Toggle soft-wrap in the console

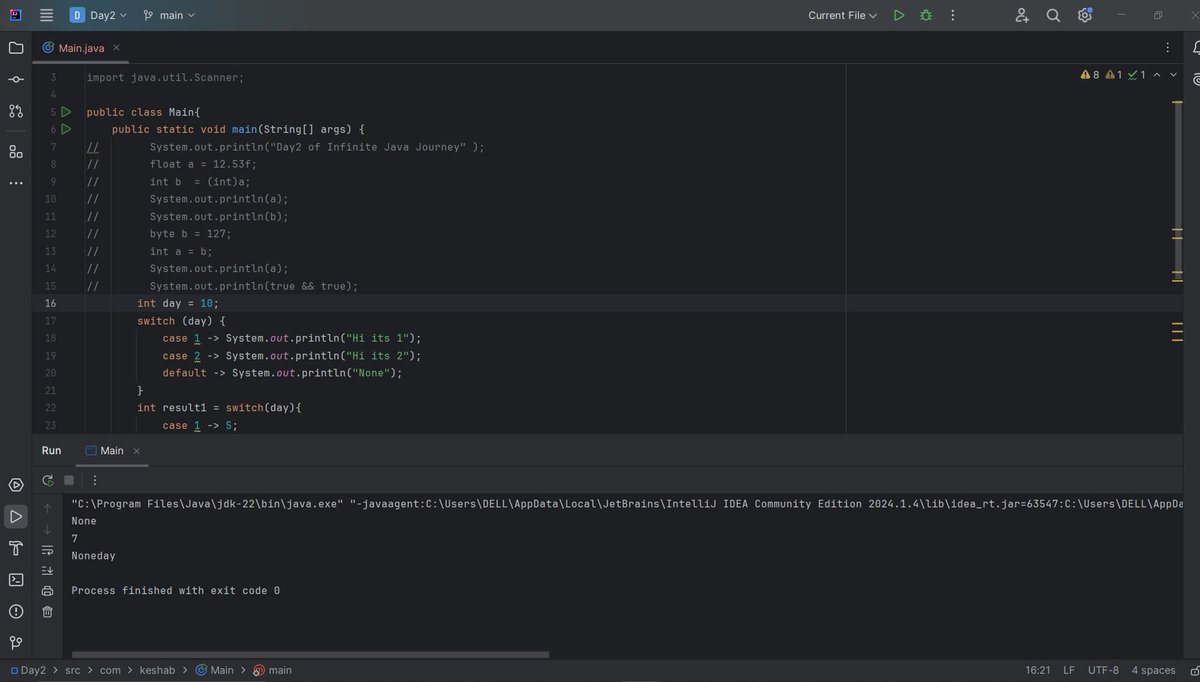pyautogui.click(x=47, y=550)
